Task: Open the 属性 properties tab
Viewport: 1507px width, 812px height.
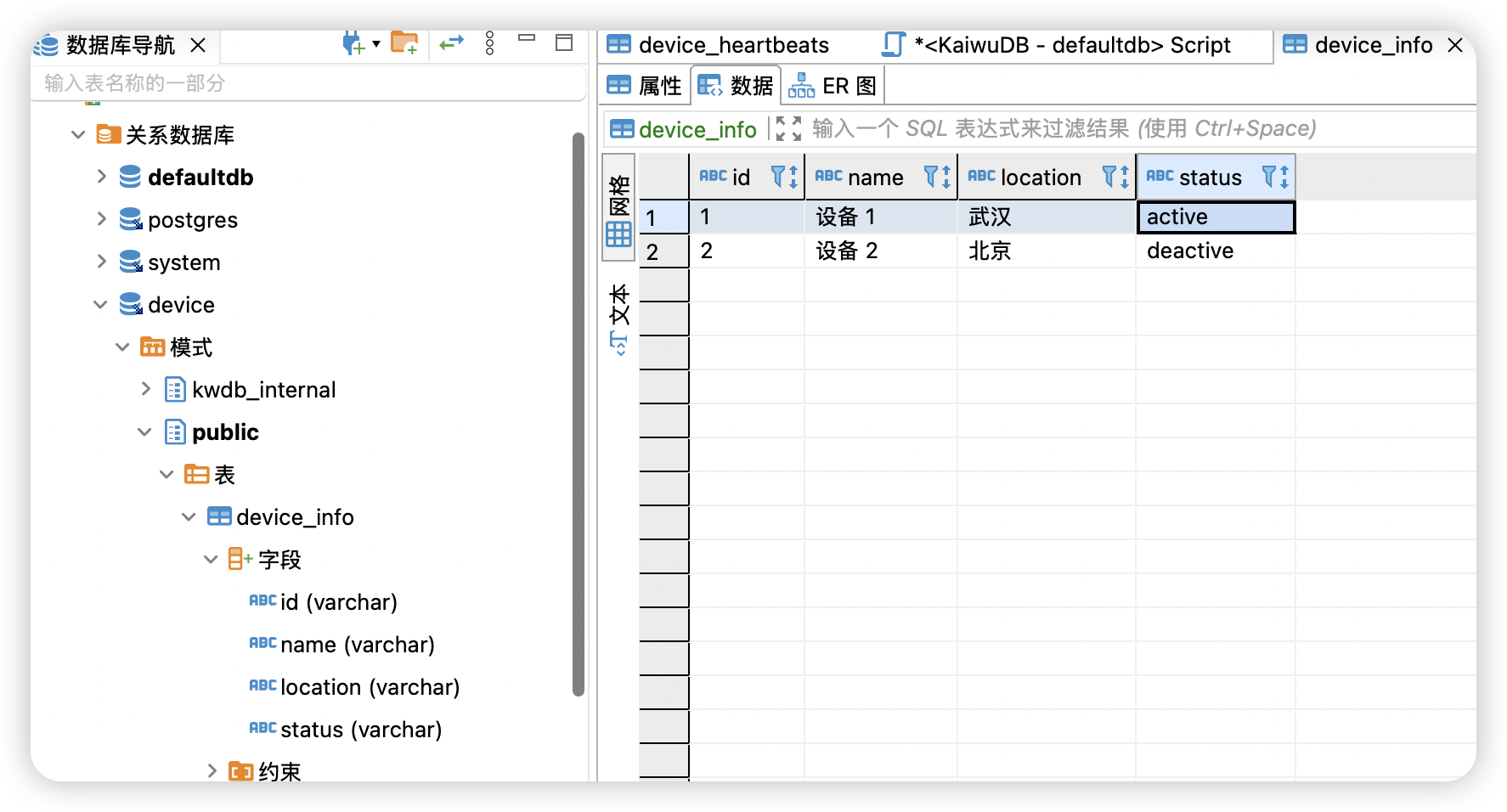Action: [x=645, y=86]
